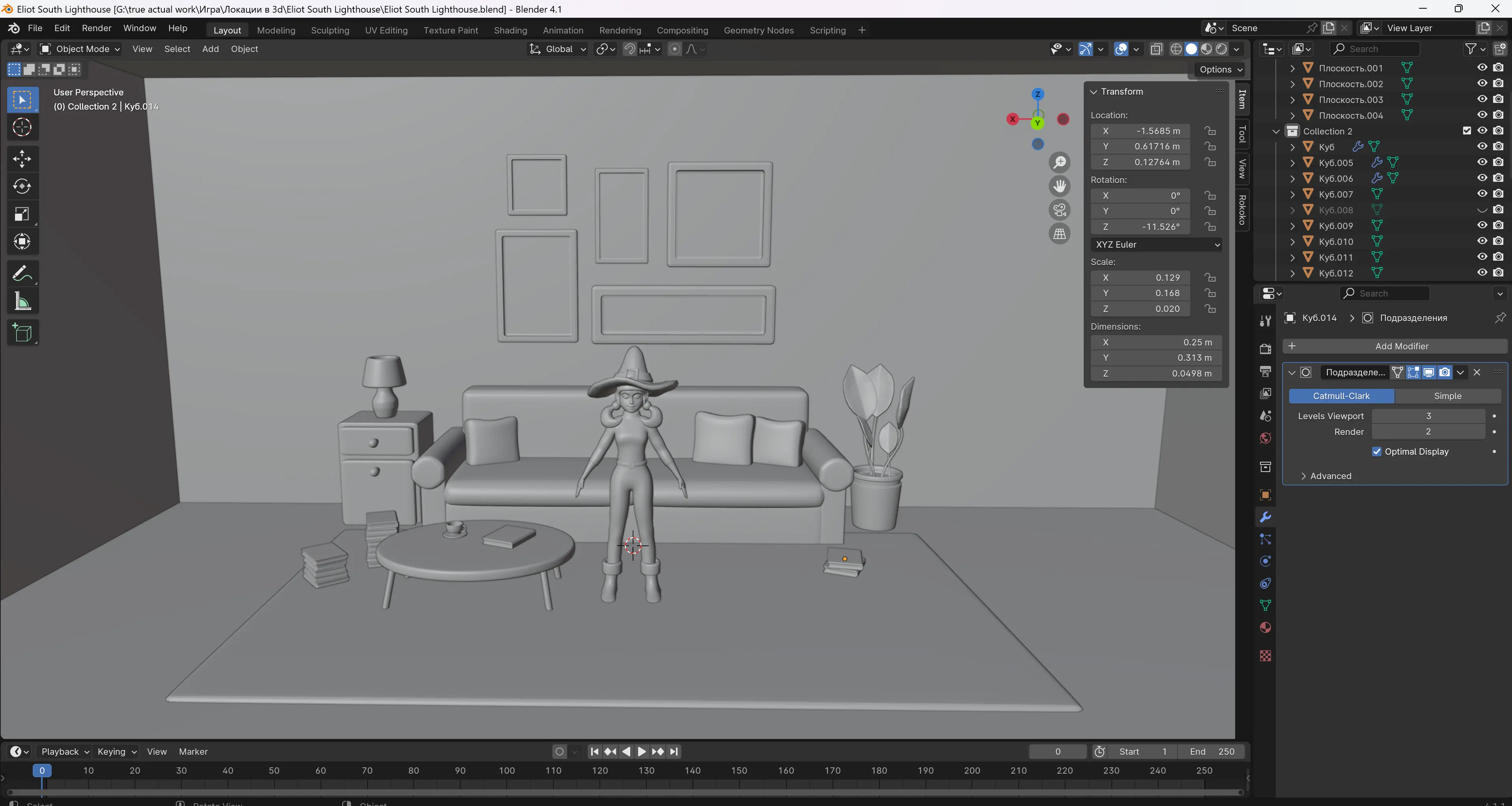Switch to rendered viewport shading
The width and height of the screenshot is (1512, 806).
1221,49
